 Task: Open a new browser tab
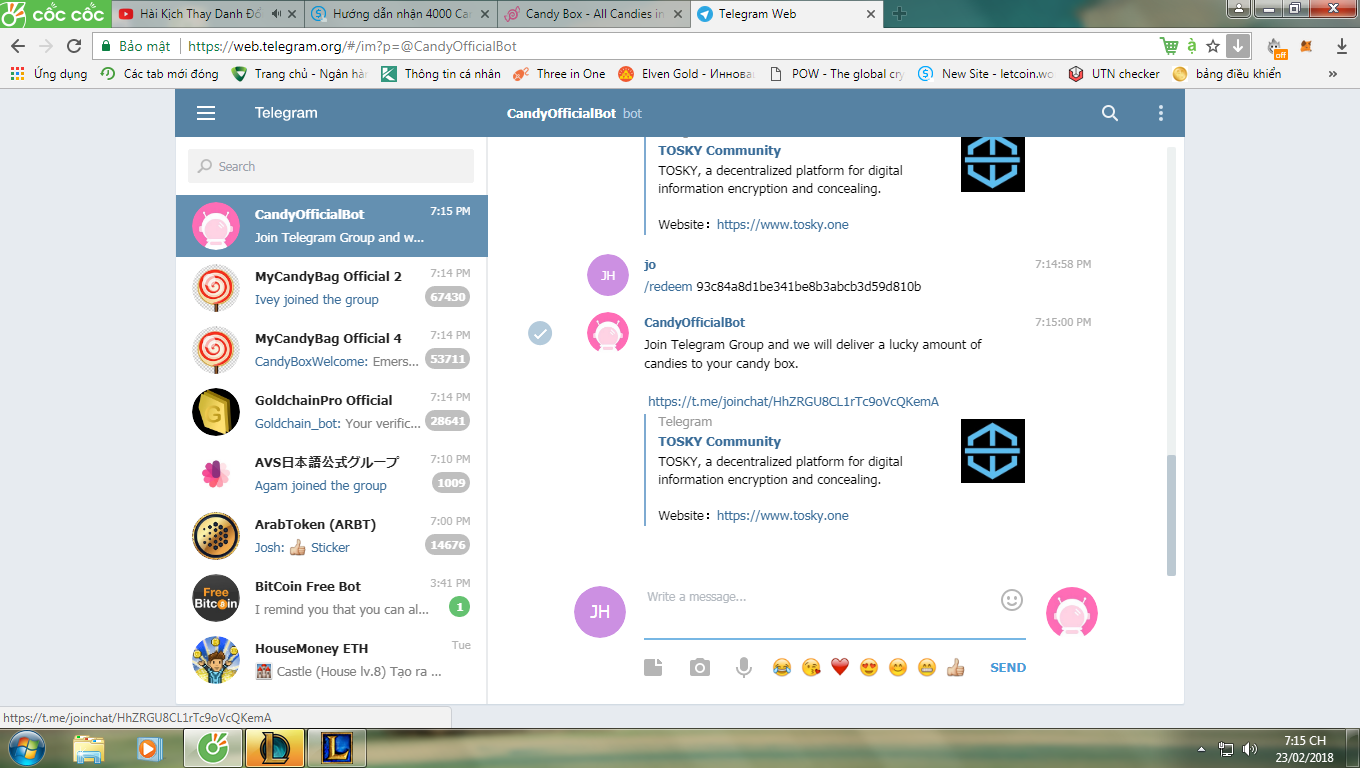[900, 14]
